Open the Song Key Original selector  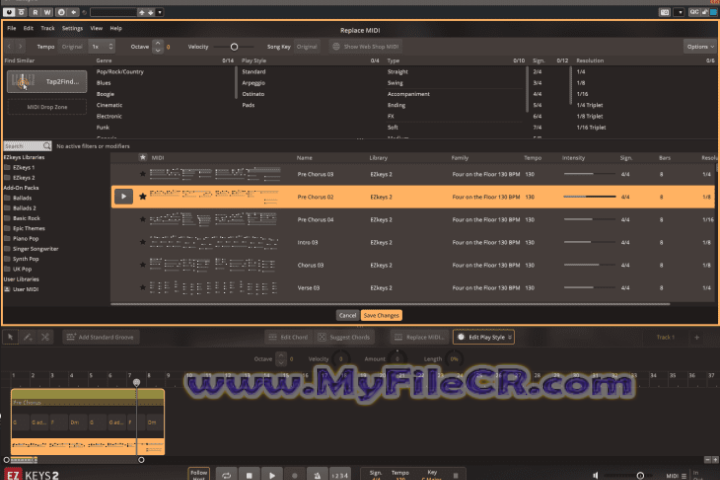307,46
